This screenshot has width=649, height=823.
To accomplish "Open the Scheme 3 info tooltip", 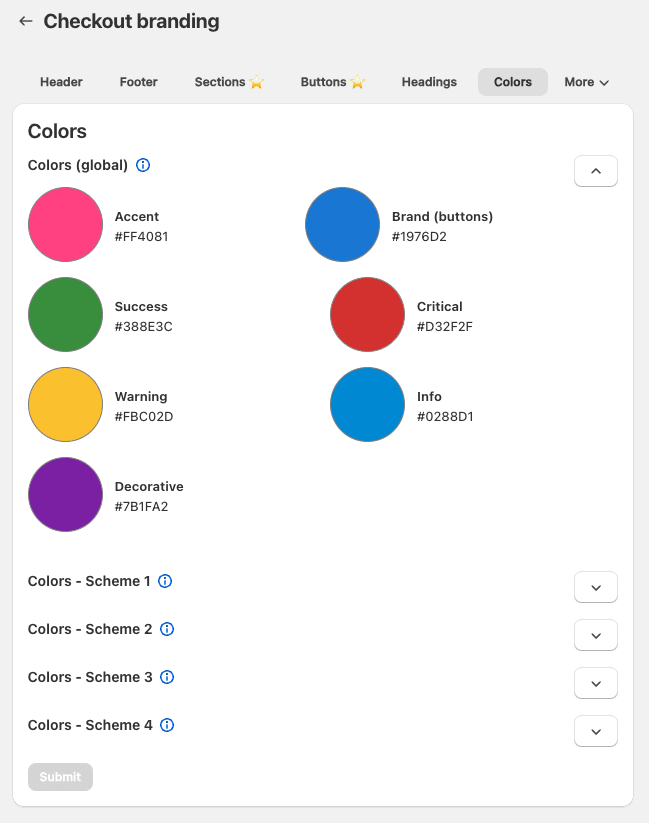I will (x=166, y=677).
